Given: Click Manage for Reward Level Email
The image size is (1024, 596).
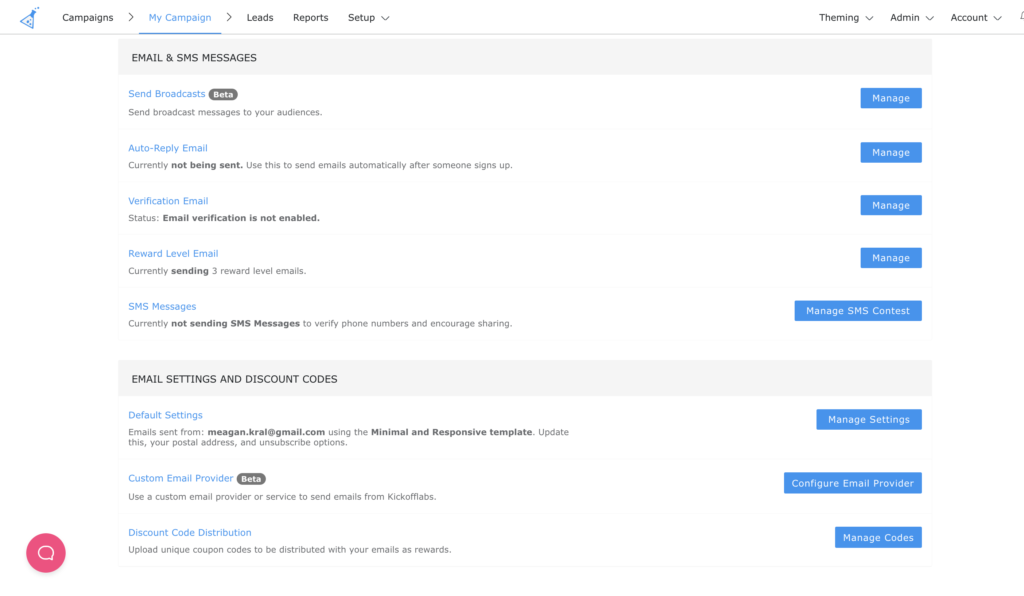Looking at the screenshot, I should (891, 258).
